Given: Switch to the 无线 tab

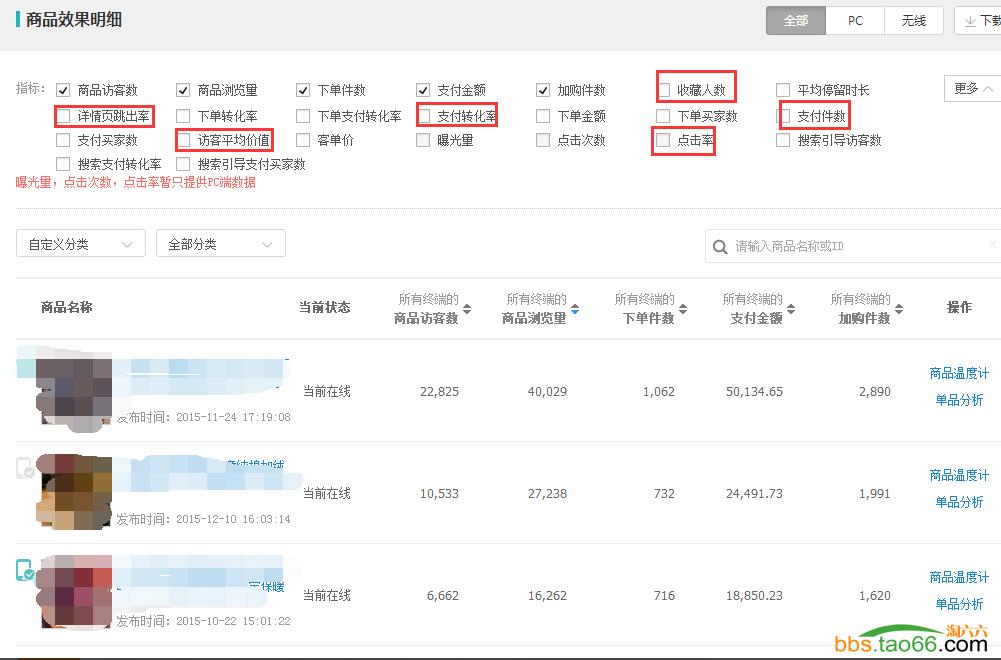Looking at the screenshot, I should (x=913, y=20).
